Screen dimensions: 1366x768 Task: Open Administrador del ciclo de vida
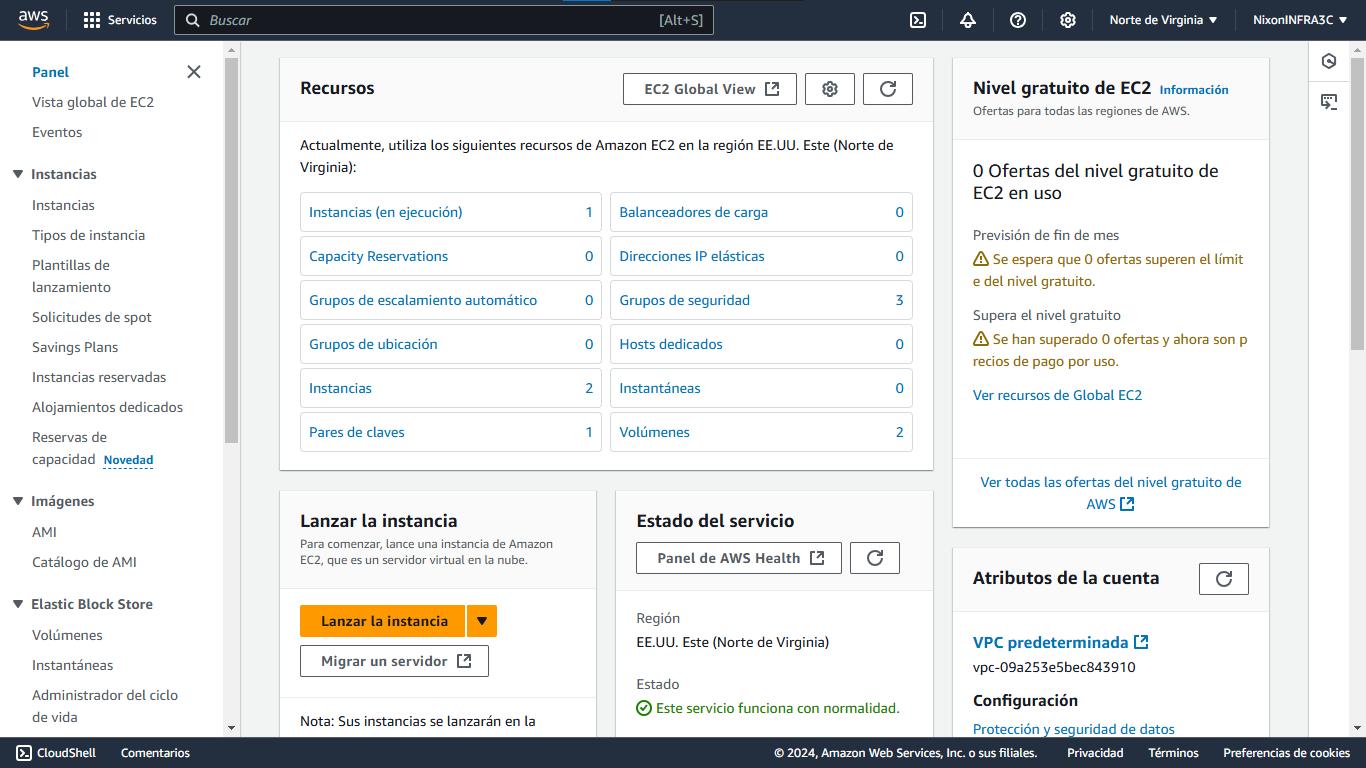point(105,706)
